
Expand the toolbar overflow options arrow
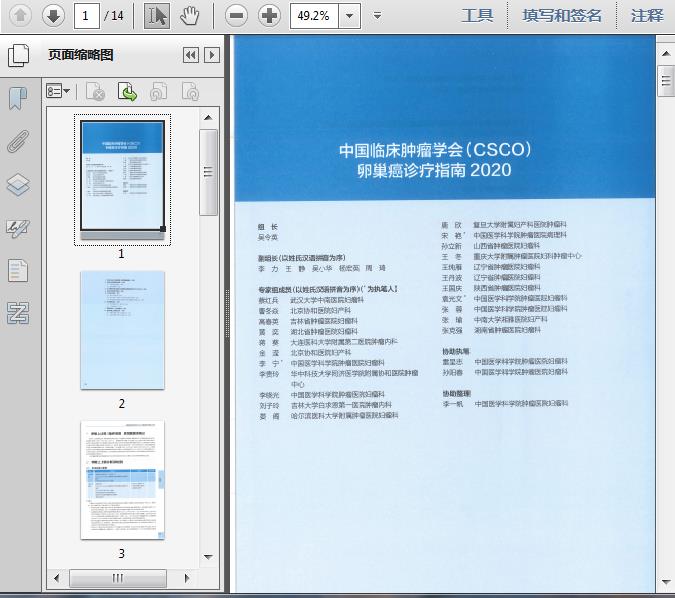[x=377, y=16]
